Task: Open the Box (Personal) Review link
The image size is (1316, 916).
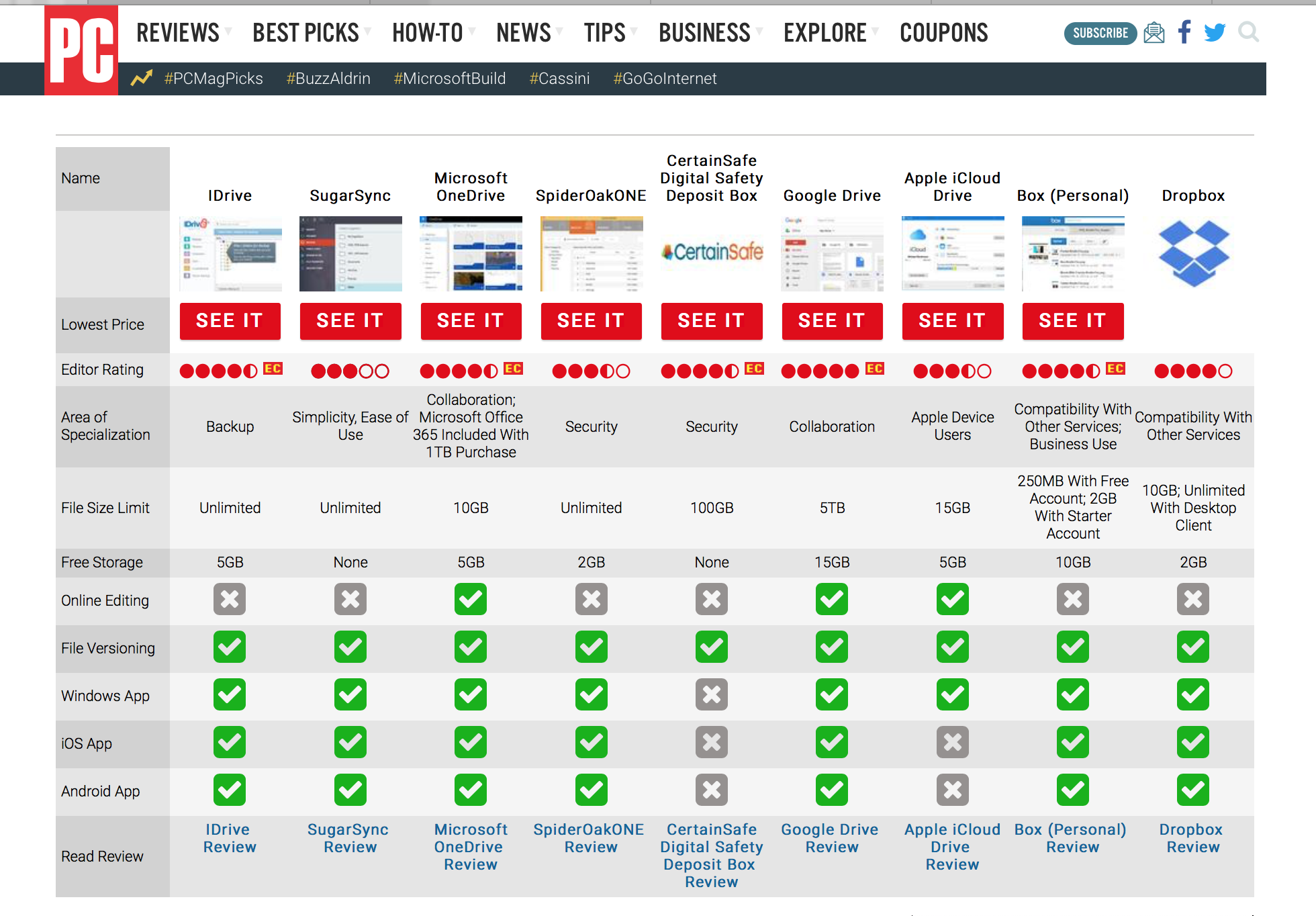Action: [x=1072, y=838]
